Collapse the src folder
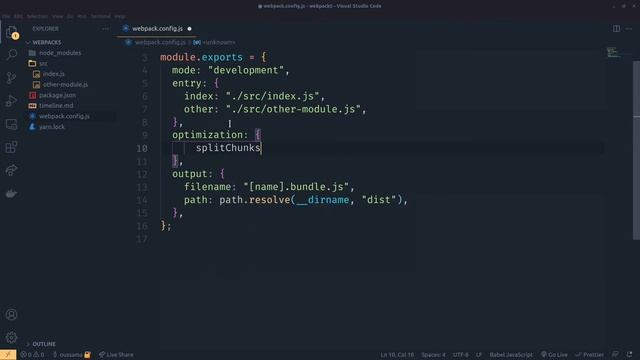The image size is (640, 360). [43, 64]
